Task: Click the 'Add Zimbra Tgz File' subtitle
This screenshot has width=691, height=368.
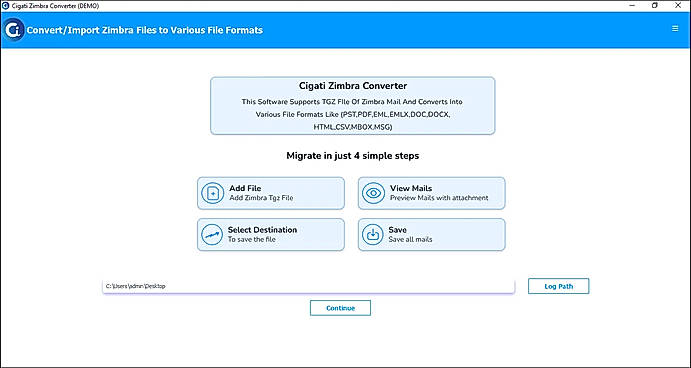Action: coord(261,198)
